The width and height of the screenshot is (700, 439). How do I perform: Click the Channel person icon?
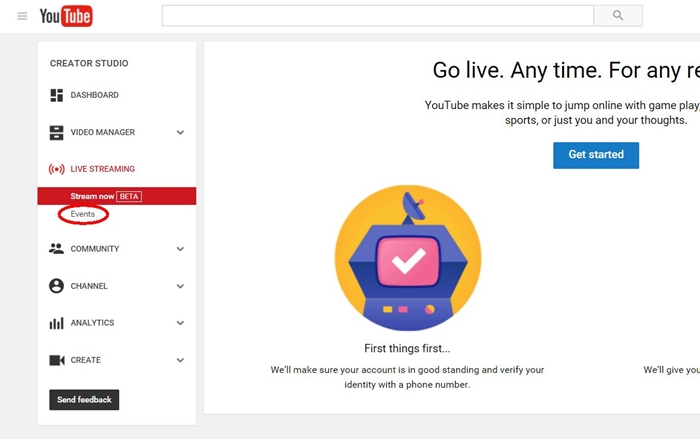[x=57, y=286]
